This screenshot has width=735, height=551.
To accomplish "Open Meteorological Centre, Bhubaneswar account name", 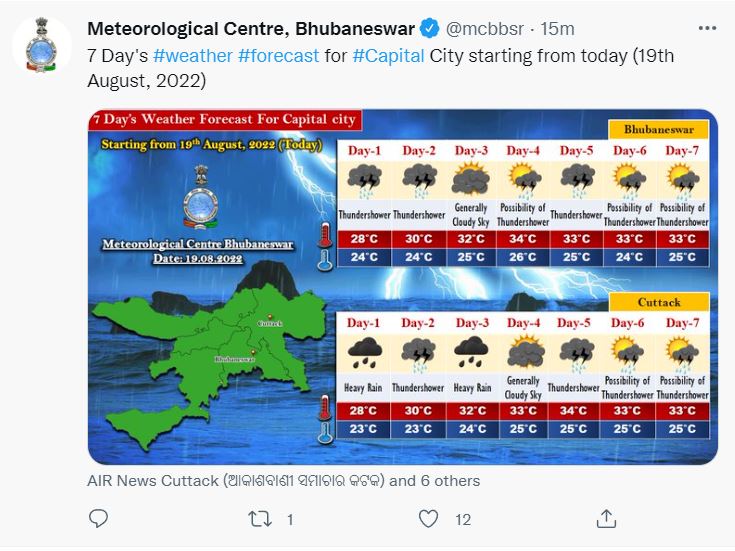I will [251, 29].
